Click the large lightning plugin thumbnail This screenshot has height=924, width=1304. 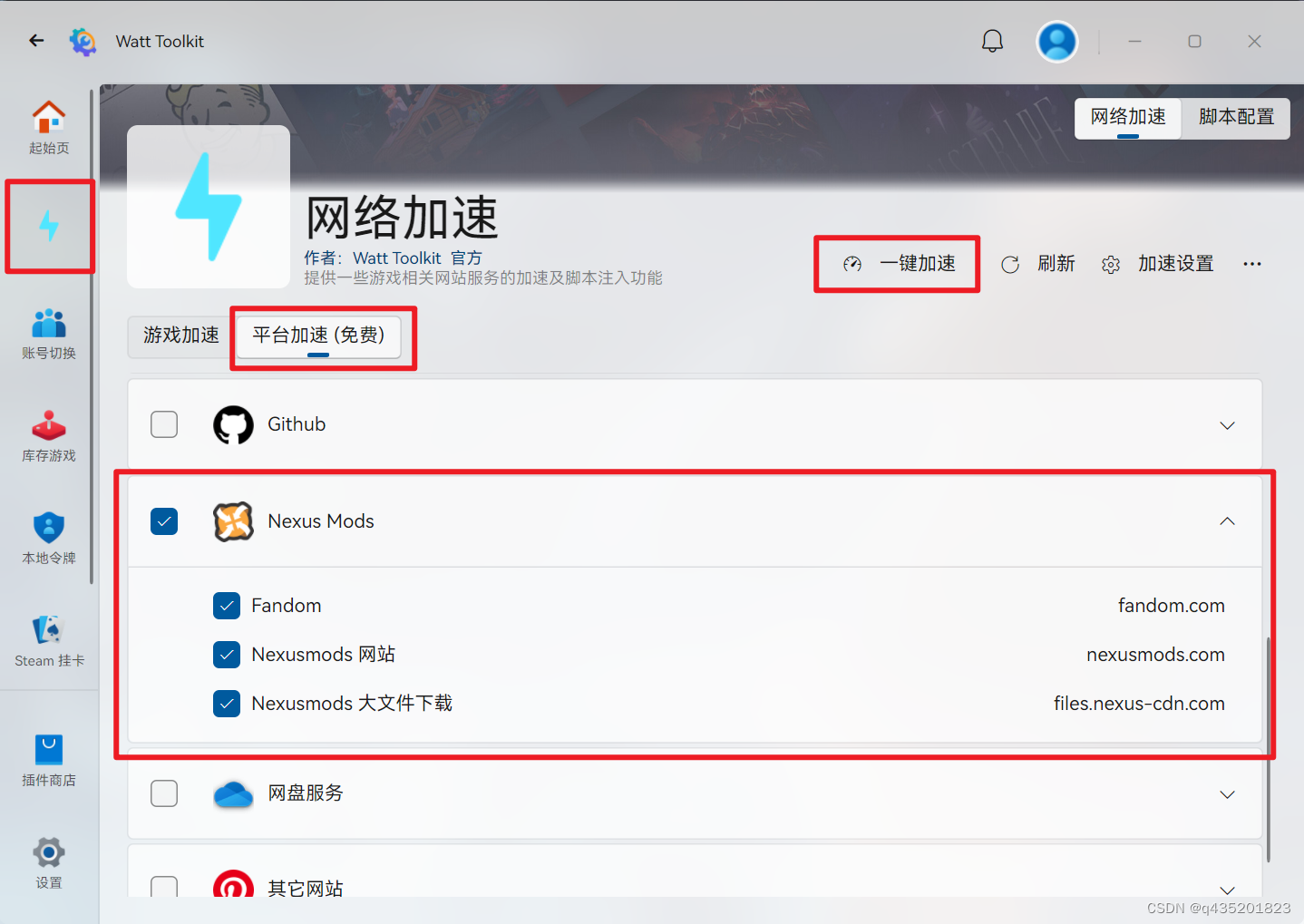[209, 207]
